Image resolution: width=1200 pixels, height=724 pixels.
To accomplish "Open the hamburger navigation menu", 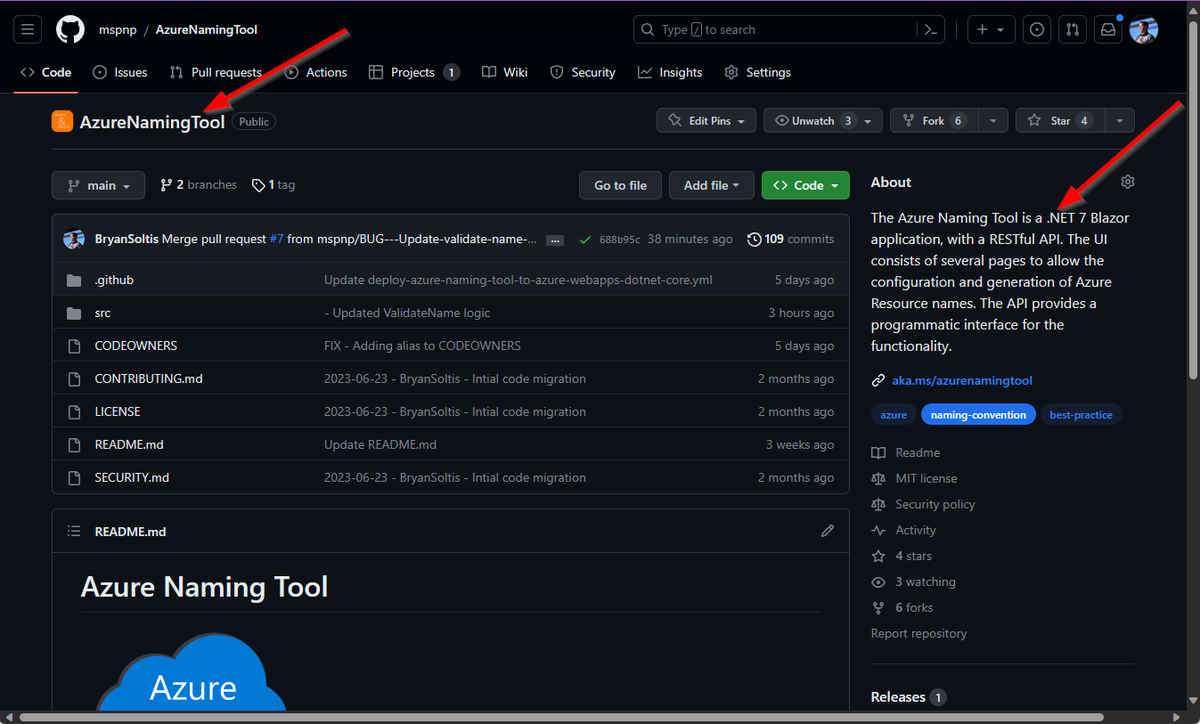I will (28, 30).
